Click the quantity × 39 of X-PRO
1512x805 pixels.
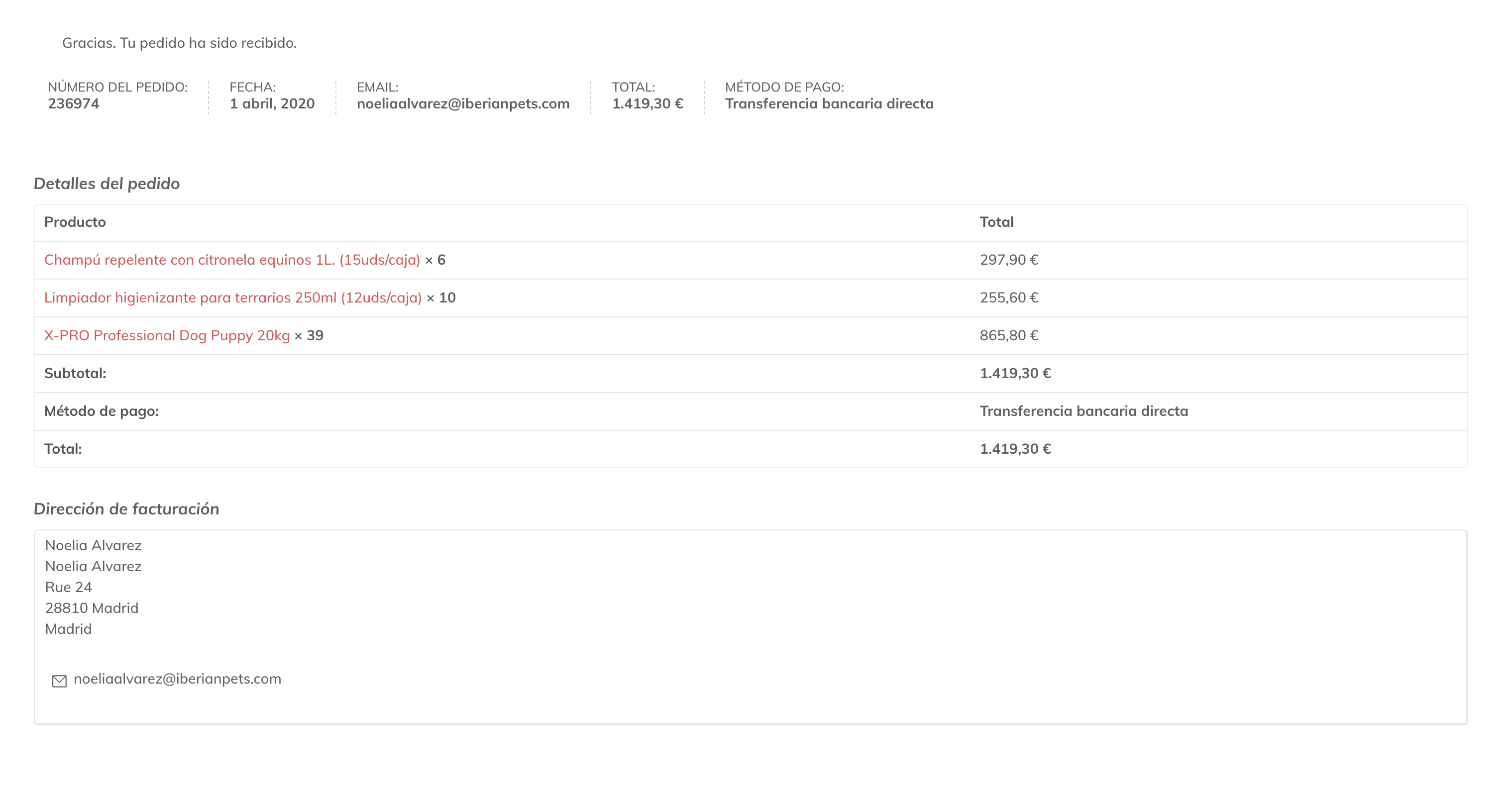pos(309,336)
